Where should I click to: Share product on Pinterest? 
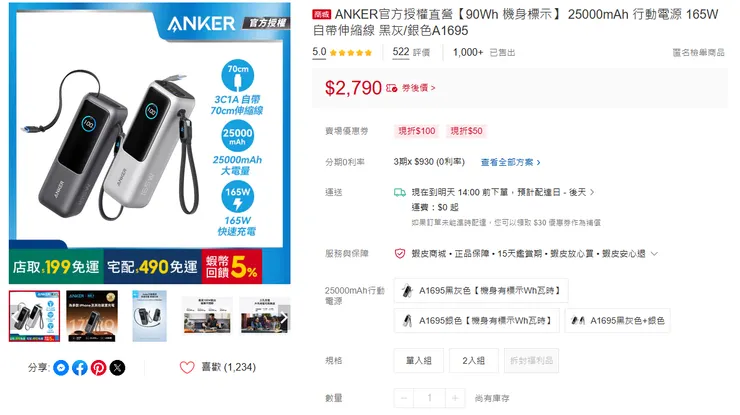point(99,367)
